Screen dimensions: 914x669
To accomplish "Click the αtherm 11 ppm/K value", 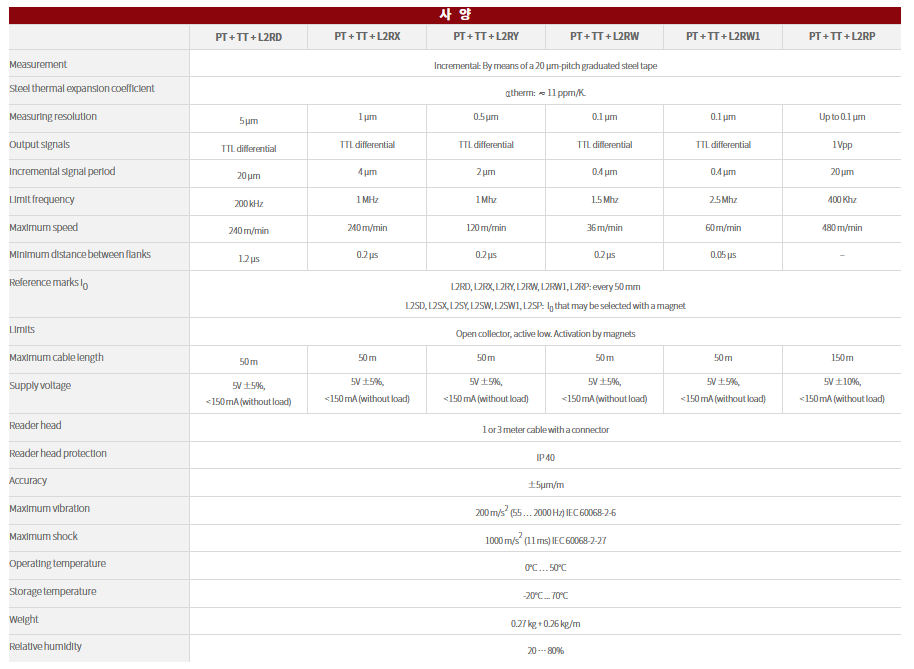I will [545, 93].
